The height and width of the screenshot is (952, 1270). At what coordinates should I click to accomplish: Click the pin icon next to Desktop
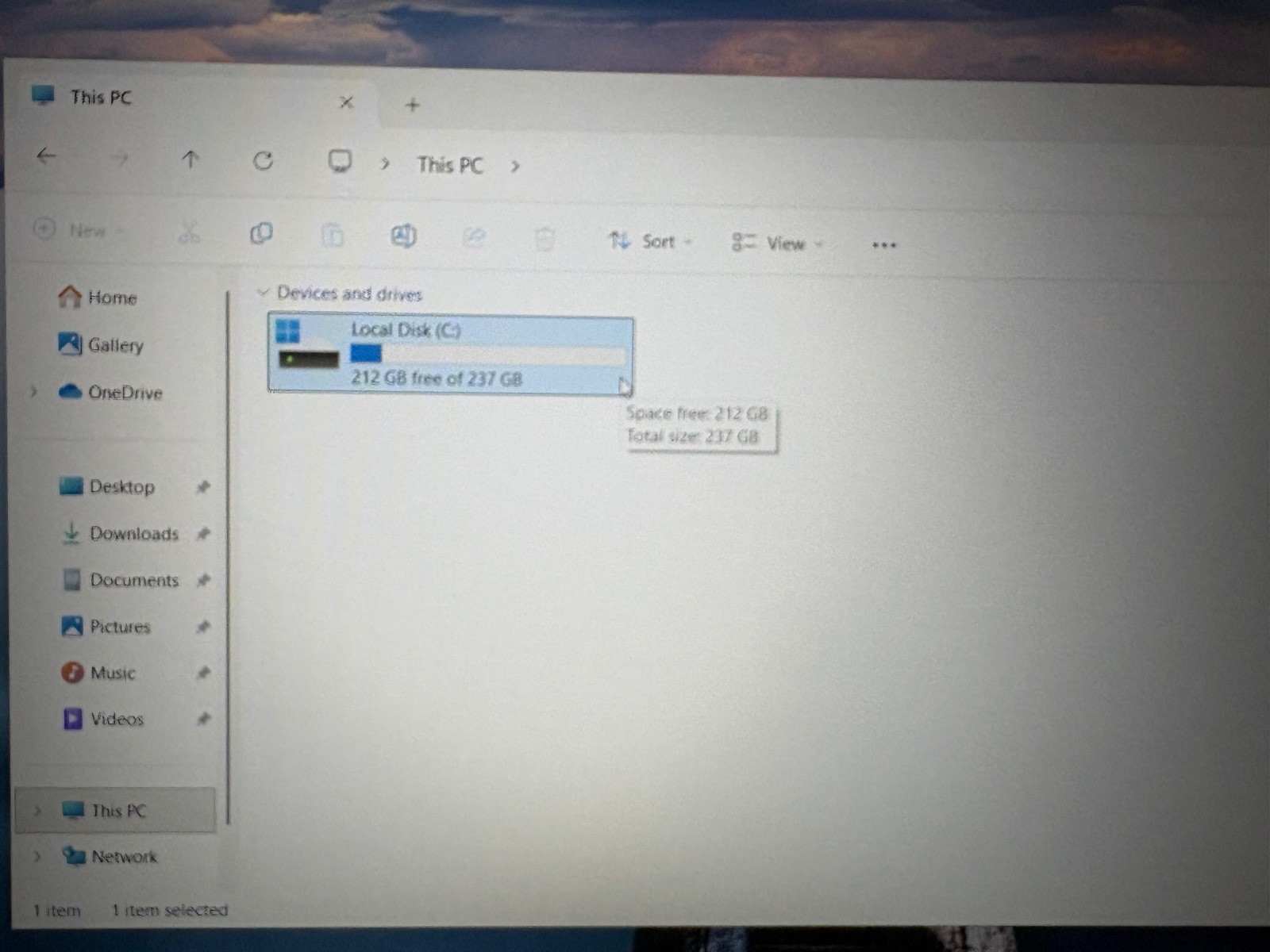tap(203, 486)
